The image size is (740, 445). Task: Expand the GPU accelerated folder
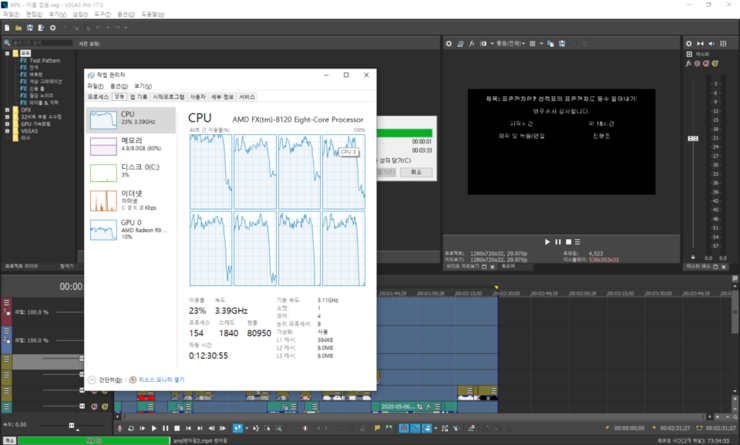coord(7,124)
